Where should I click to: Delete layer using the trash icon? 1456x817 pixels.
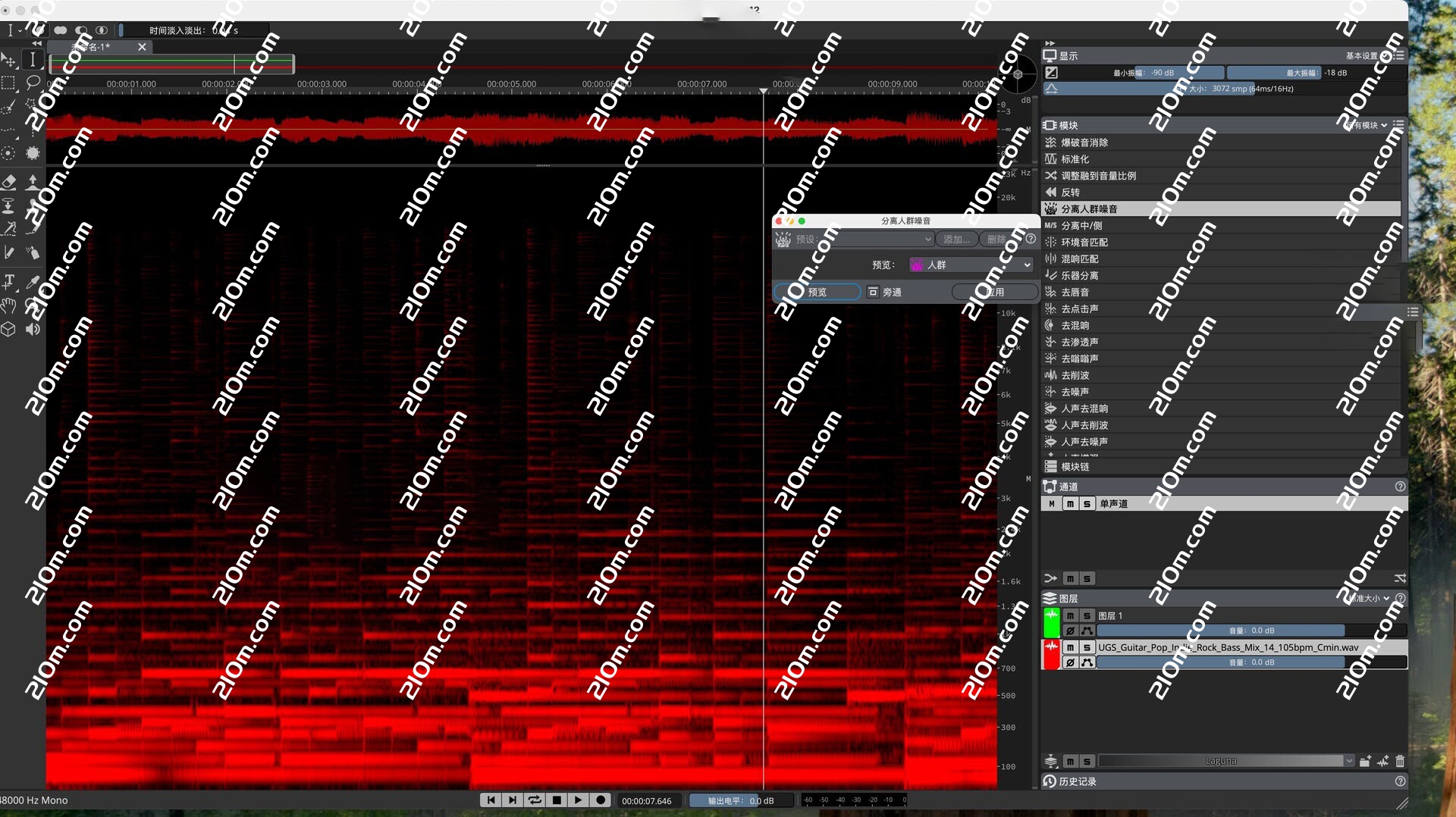point(1400,761)
